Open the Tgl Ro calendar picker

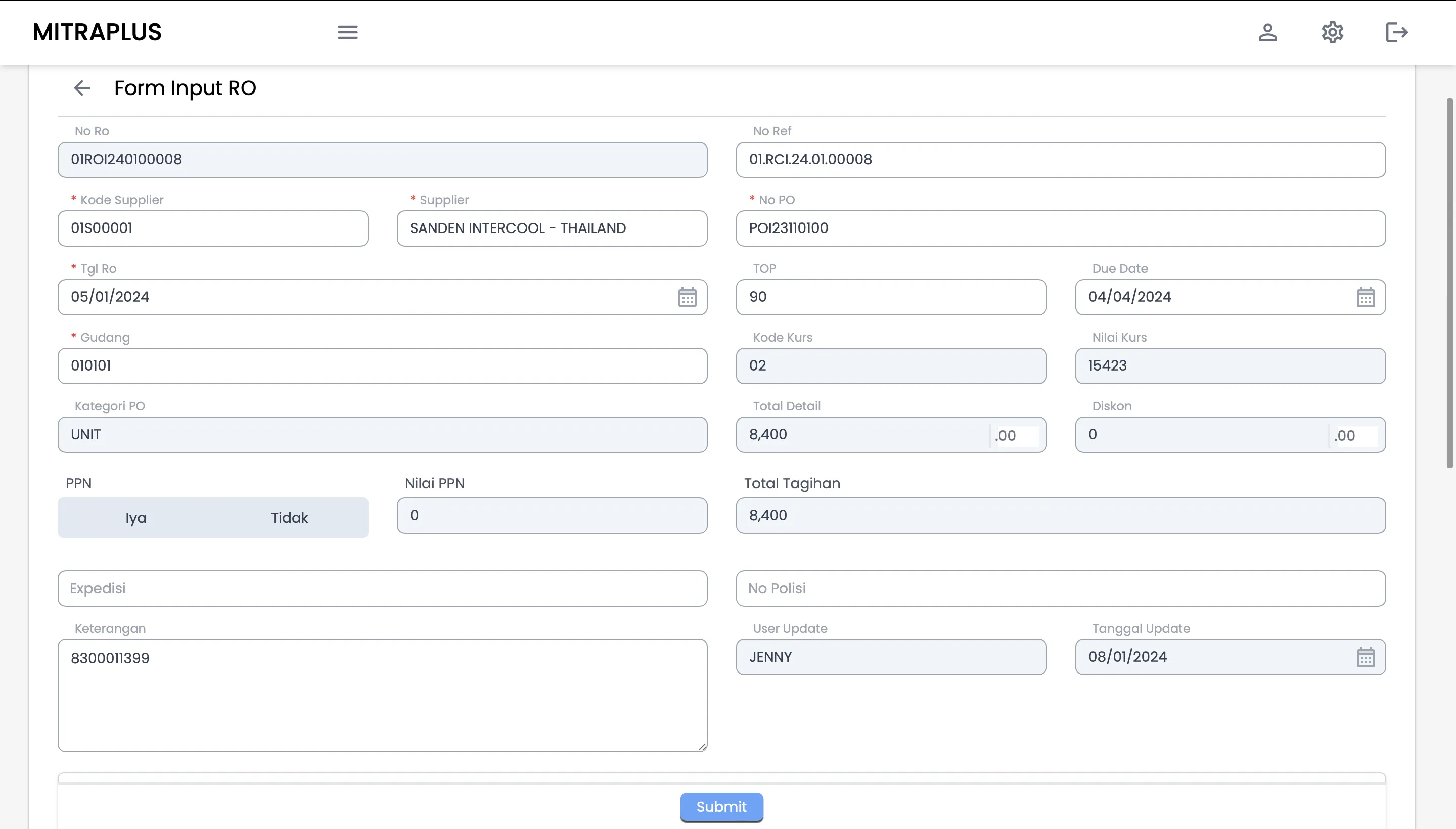687,297
